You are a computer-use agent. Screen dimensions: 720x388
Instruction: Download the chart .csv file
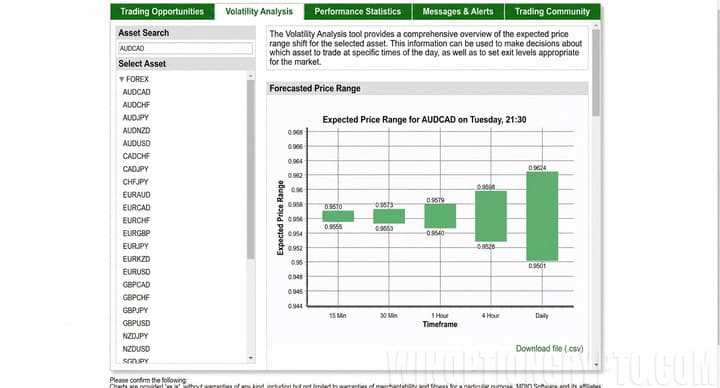pos(549,349)
